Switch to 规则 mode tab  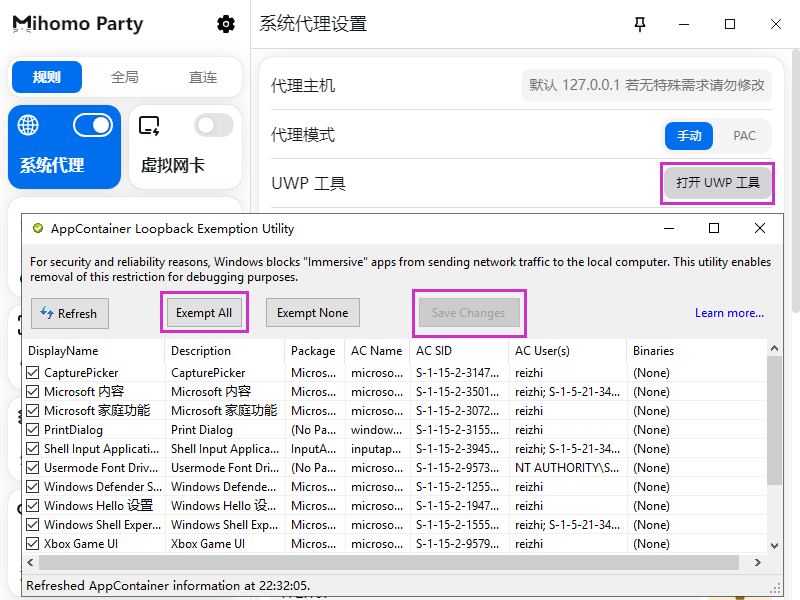47,77
